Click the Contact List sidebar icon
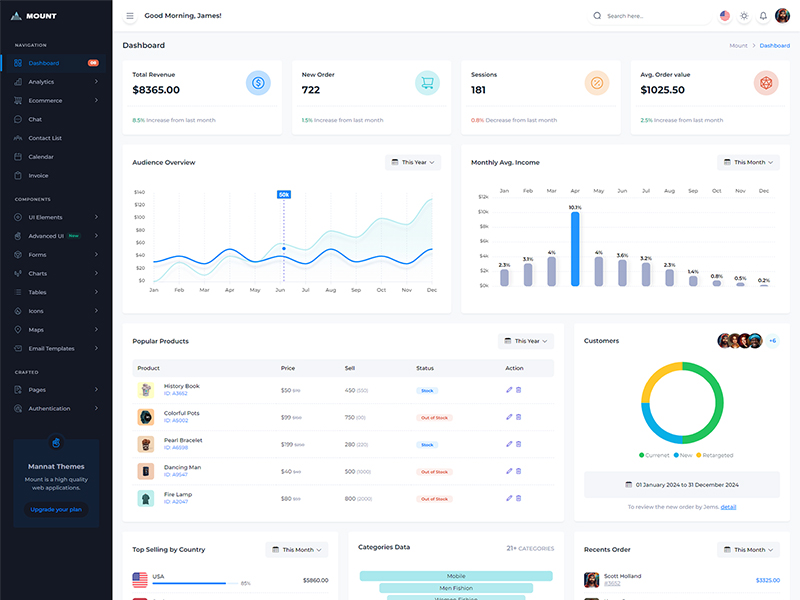 click(x=18, y=138)
